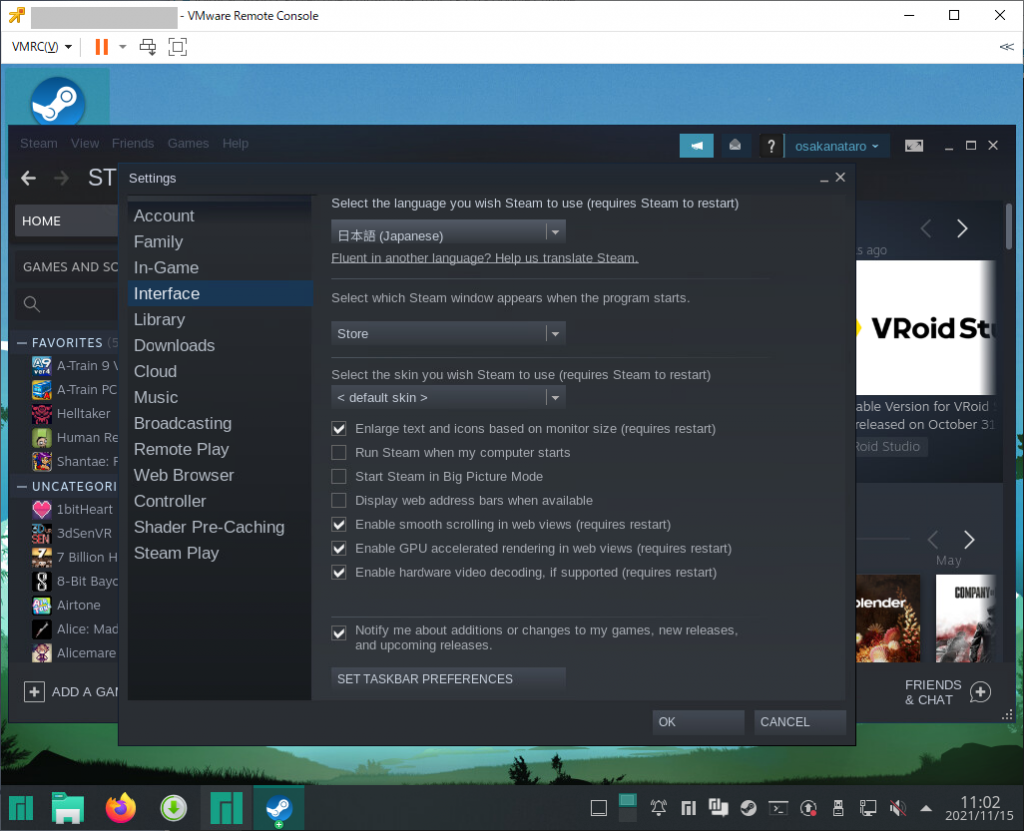Open the VMRC power options dropdown arrow
This screenshot has width=1024, height=831.
(122, 47)
